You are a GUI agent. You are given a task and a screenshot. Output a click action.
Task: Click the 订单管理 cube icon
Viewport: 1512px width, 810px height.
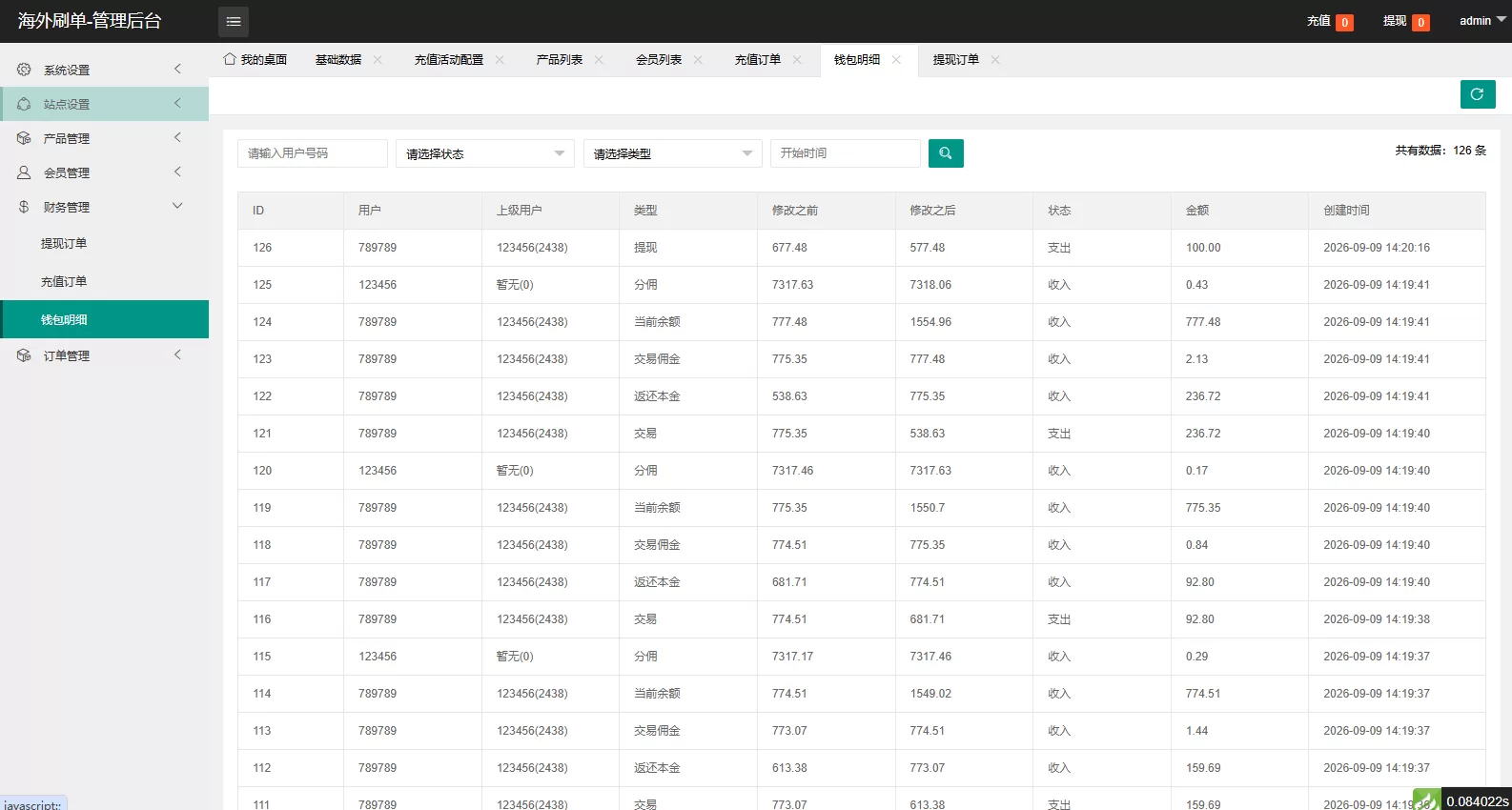24,355
